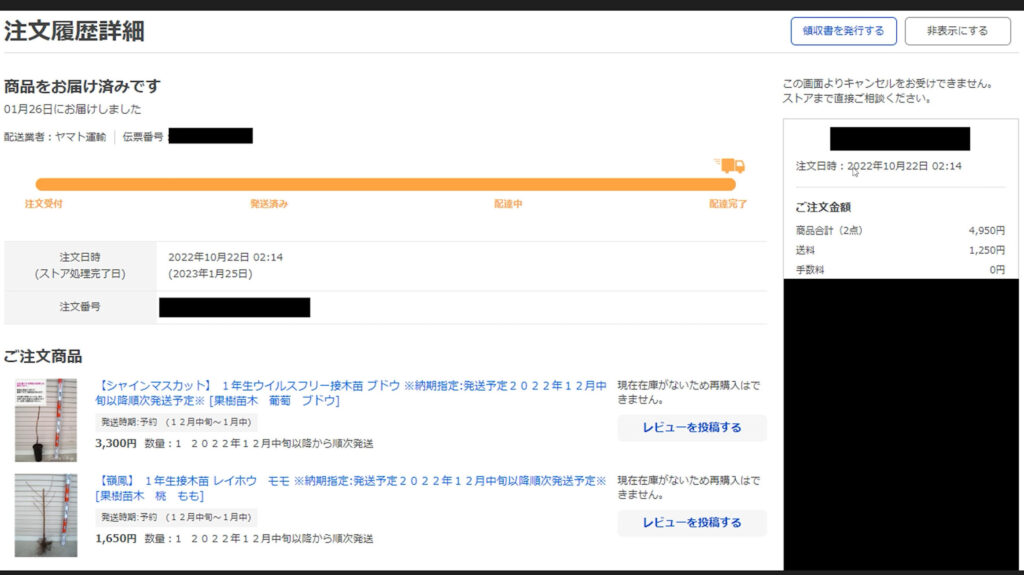Select the 発送済み progress step label
1024x575 pixels.
[269, 204]
